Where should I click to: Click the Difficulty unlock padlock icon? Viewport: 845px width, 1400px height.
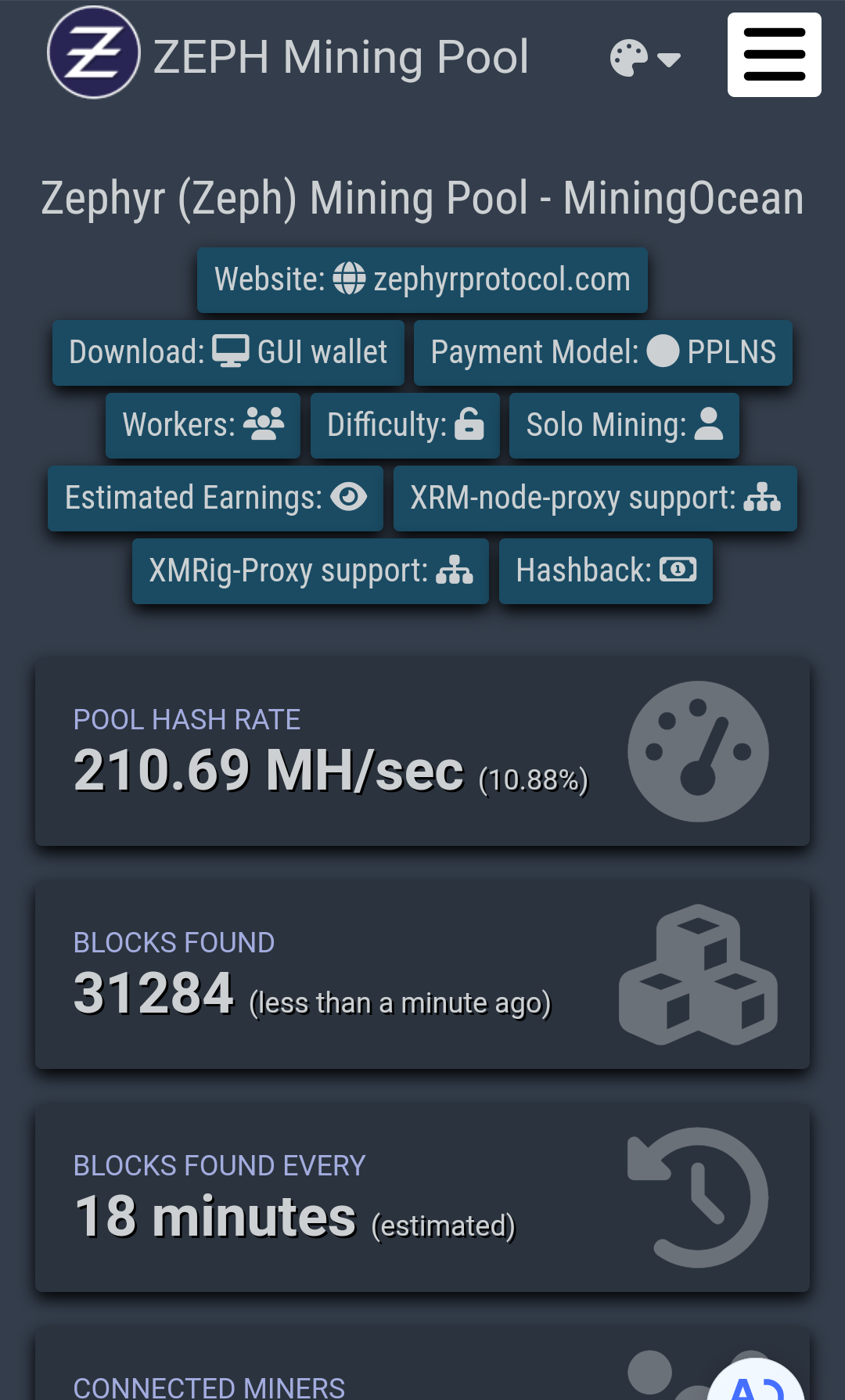469,424
